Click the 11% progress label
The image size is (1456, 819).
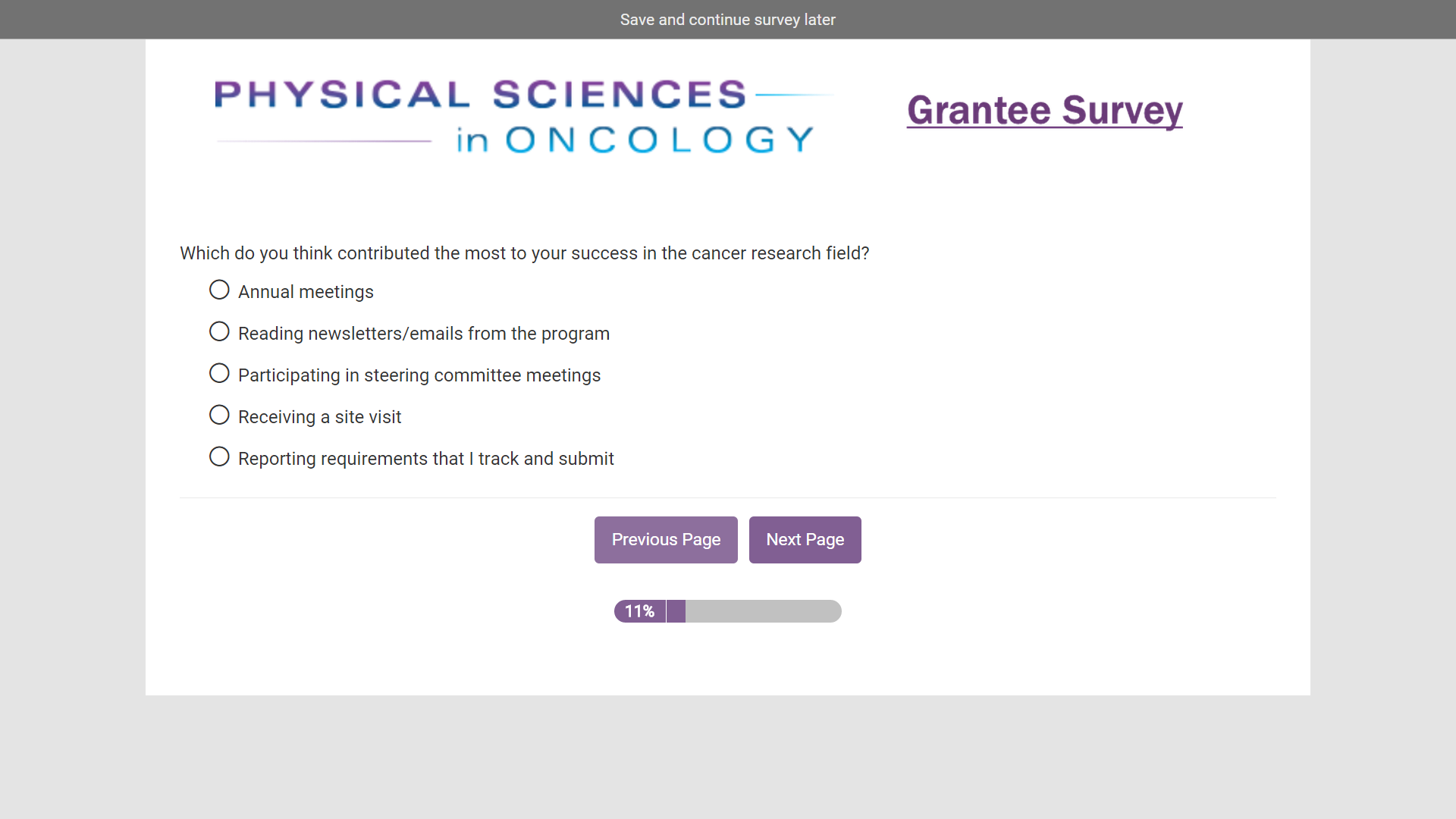pyautogui.click(x=639, y=611)
